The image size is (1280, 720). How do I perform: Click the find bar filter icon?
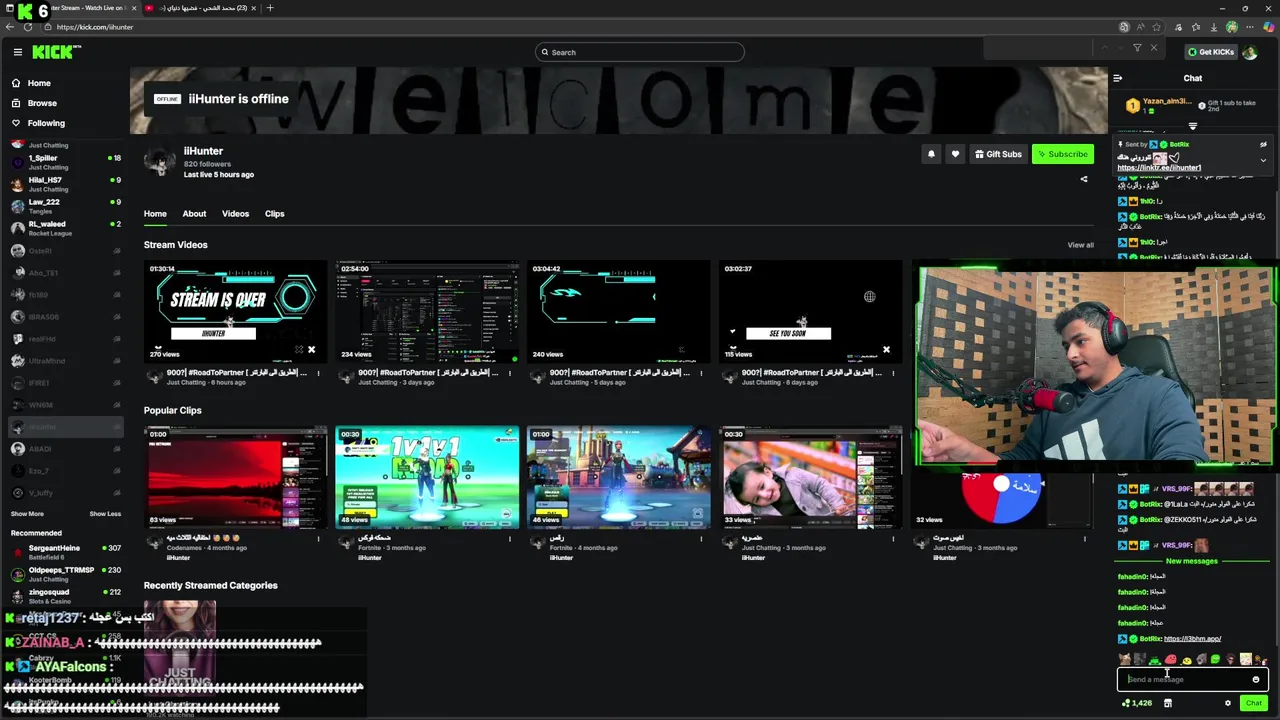point(1137,48)
